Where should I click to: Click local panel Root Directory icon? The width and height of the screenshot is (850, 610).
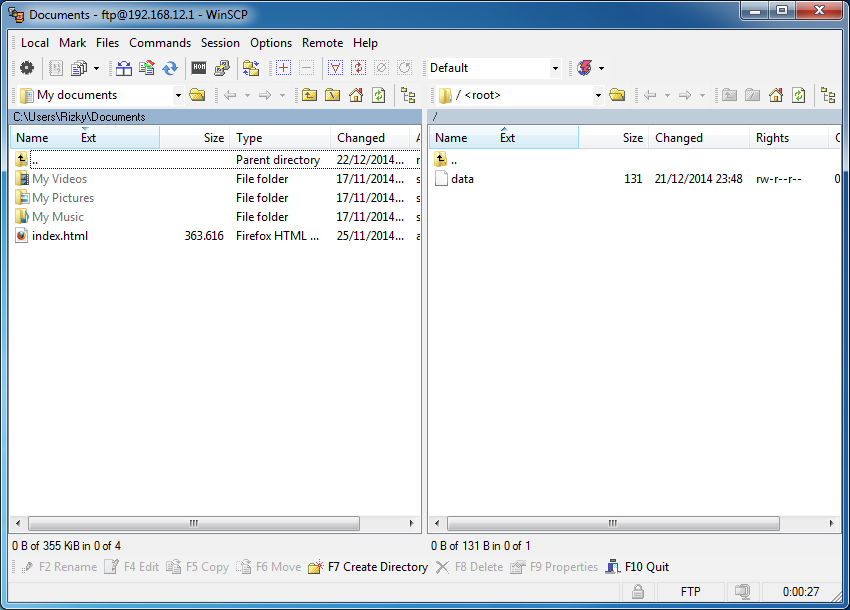click(332, 95)
